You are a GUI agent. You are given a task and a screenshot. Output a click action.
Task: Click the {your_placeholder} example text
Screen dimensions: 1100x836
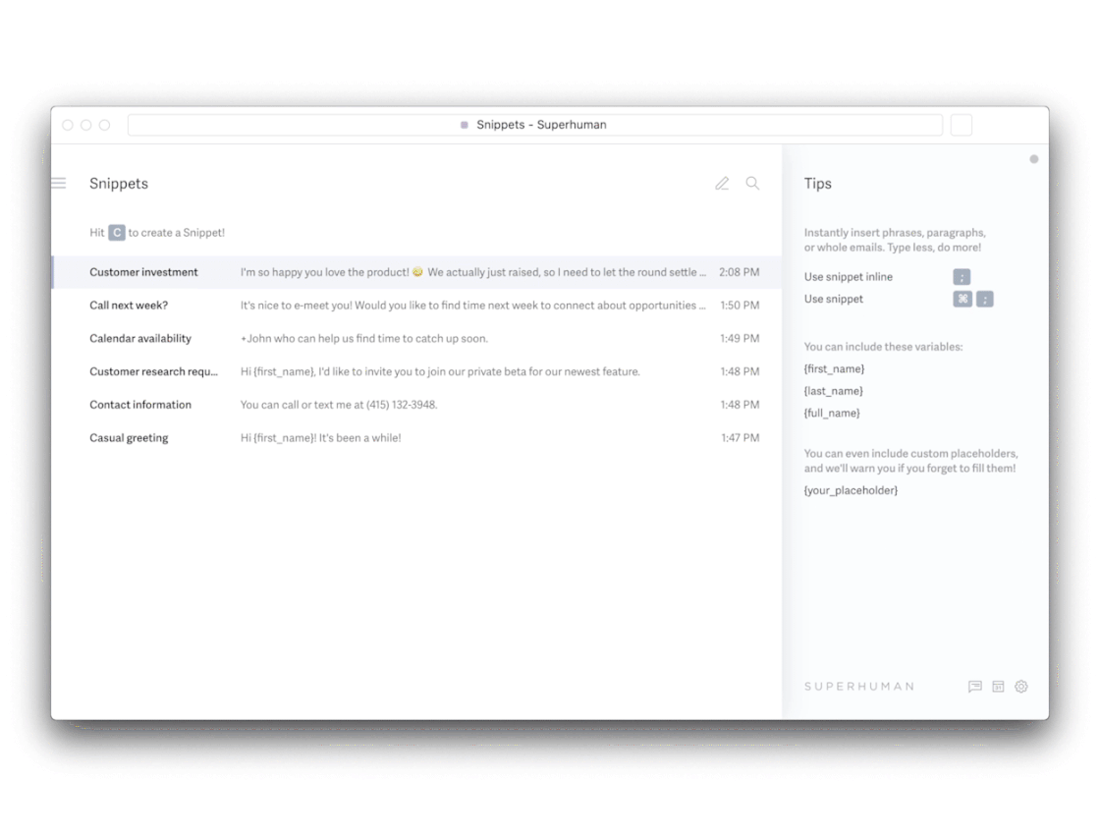[850, 490]
